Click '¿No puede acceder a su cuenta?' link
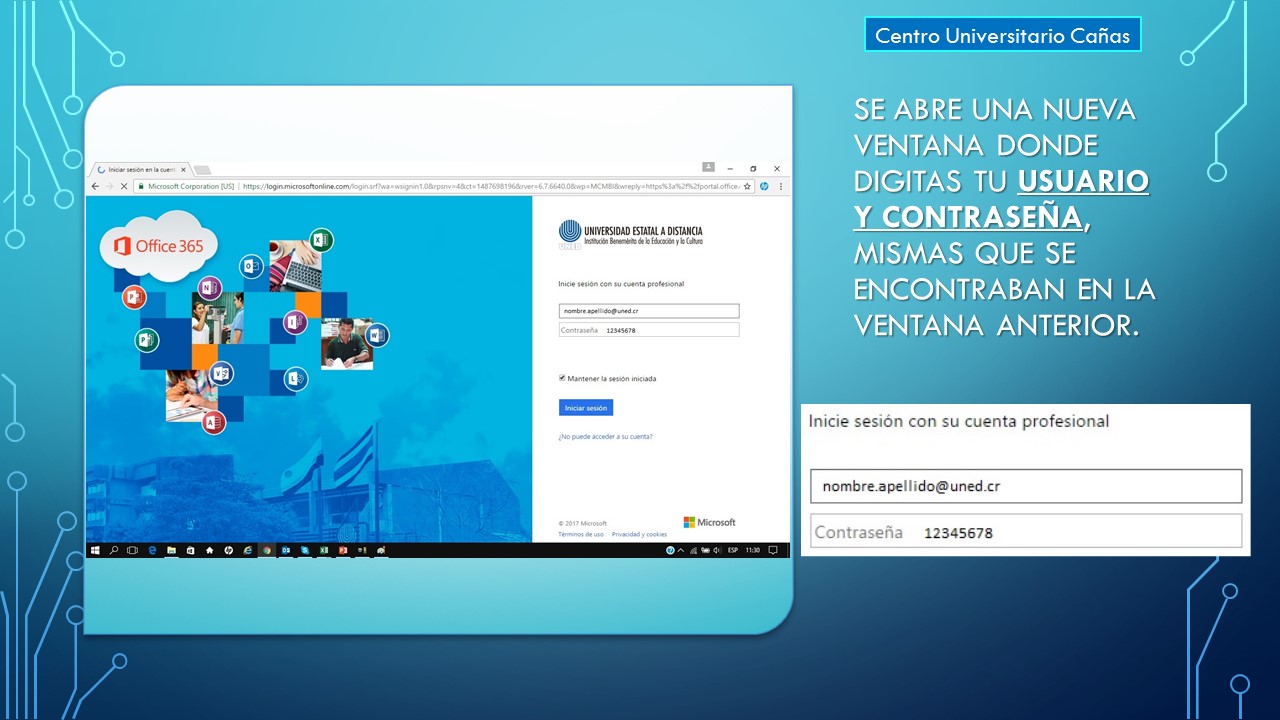1280x720 pixels. point(605,437)
